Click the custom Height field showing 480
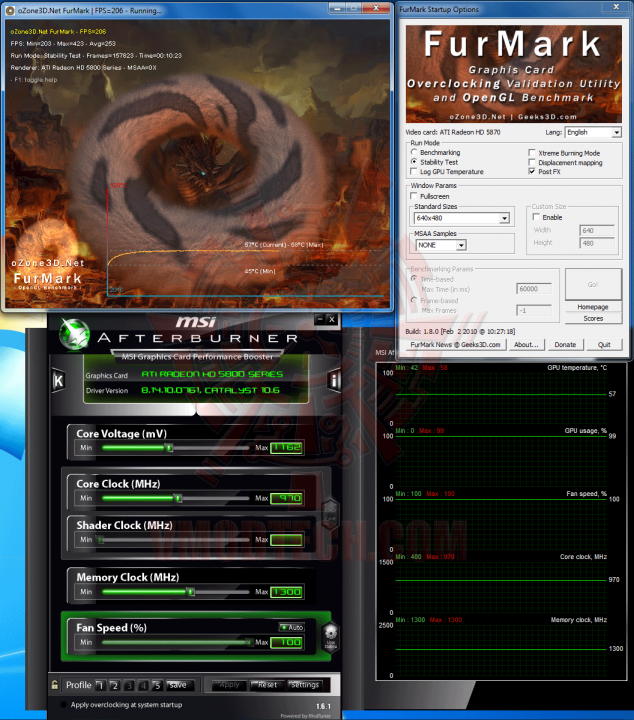Screen dimensions: 634x720 tap(597, 243)
